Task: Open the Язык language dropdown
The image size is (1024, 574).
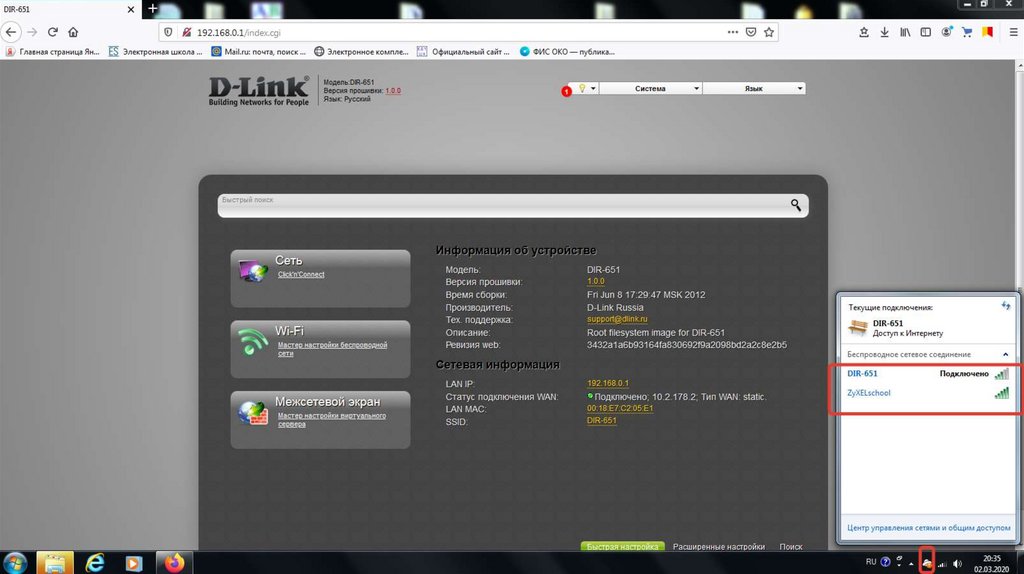Action: click(x=754, y=88)
